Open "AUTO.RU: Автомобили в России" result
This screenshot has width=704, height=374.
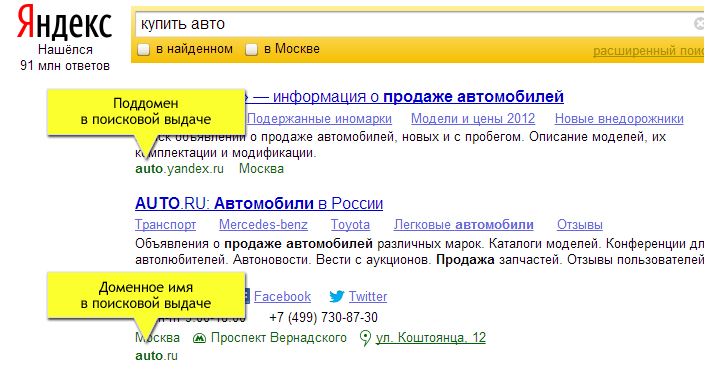259,203
